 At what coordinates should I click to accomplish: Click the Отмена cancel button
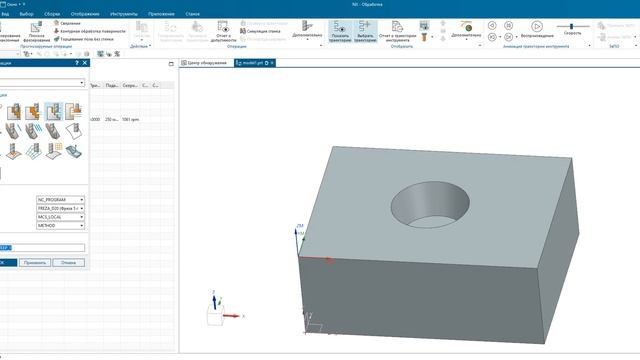pos(69,262)
